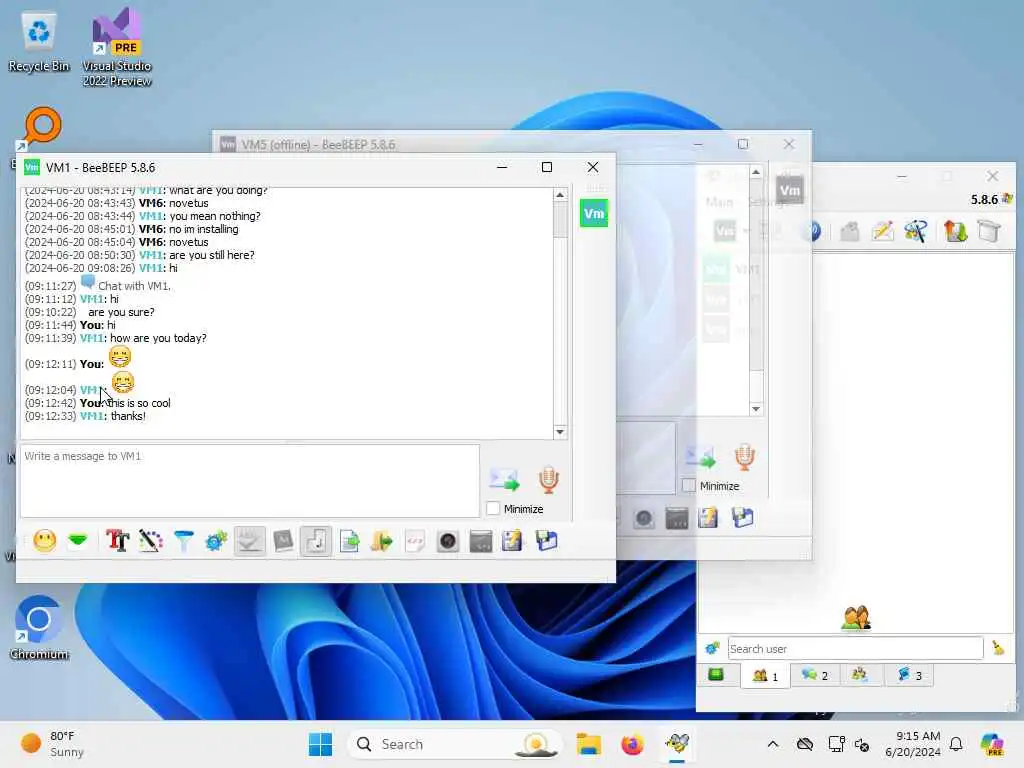This screenshot has height=768, width=1024.
Task: Enable the Minimize checkbox in VM1 chat
Action: point(493,508)
